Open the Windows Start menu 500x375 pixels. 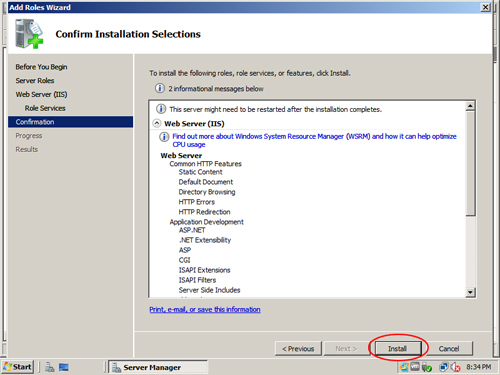point(17,367)
